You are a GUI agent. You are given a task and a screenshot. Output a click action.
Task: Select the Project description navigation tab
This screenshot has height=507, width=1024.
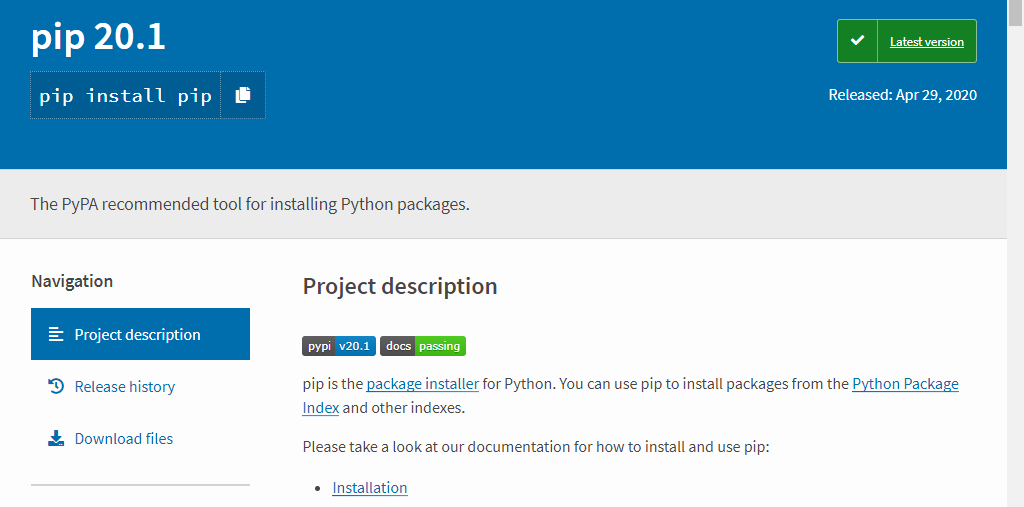click(x=138, y=334)
